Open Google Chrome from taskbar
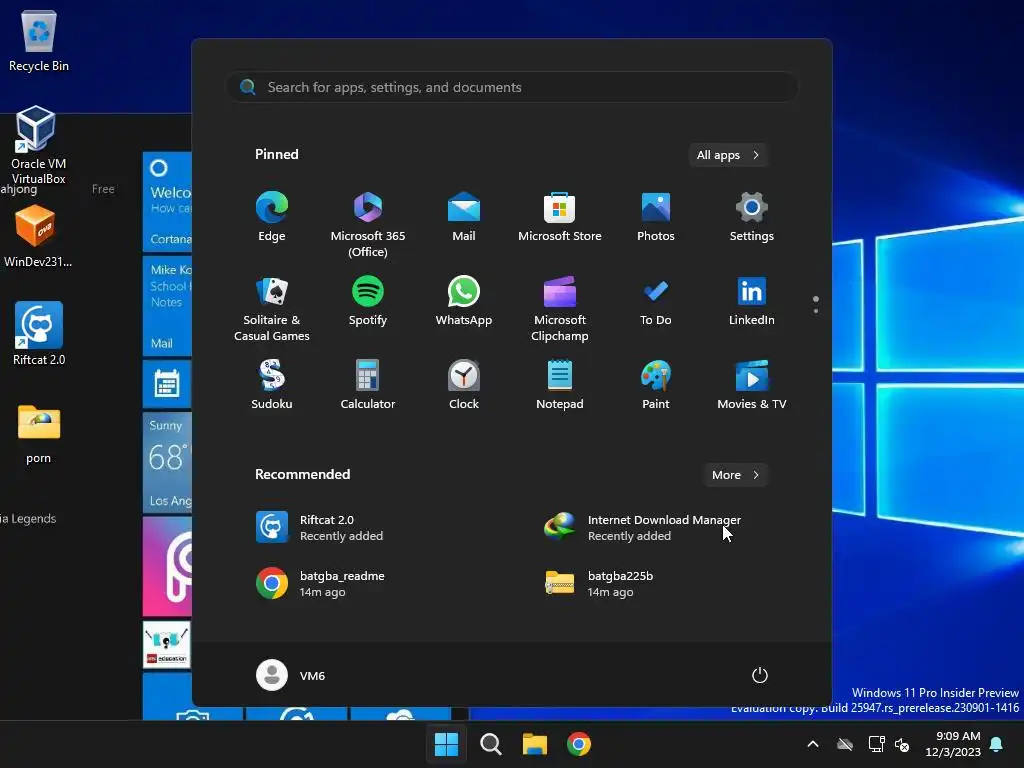1024x768 pixels. (579, 744)
